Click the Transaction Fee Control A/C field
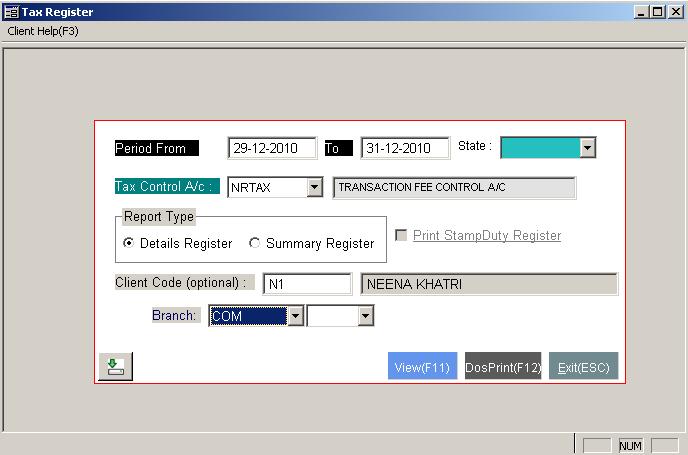 [454, 187]
